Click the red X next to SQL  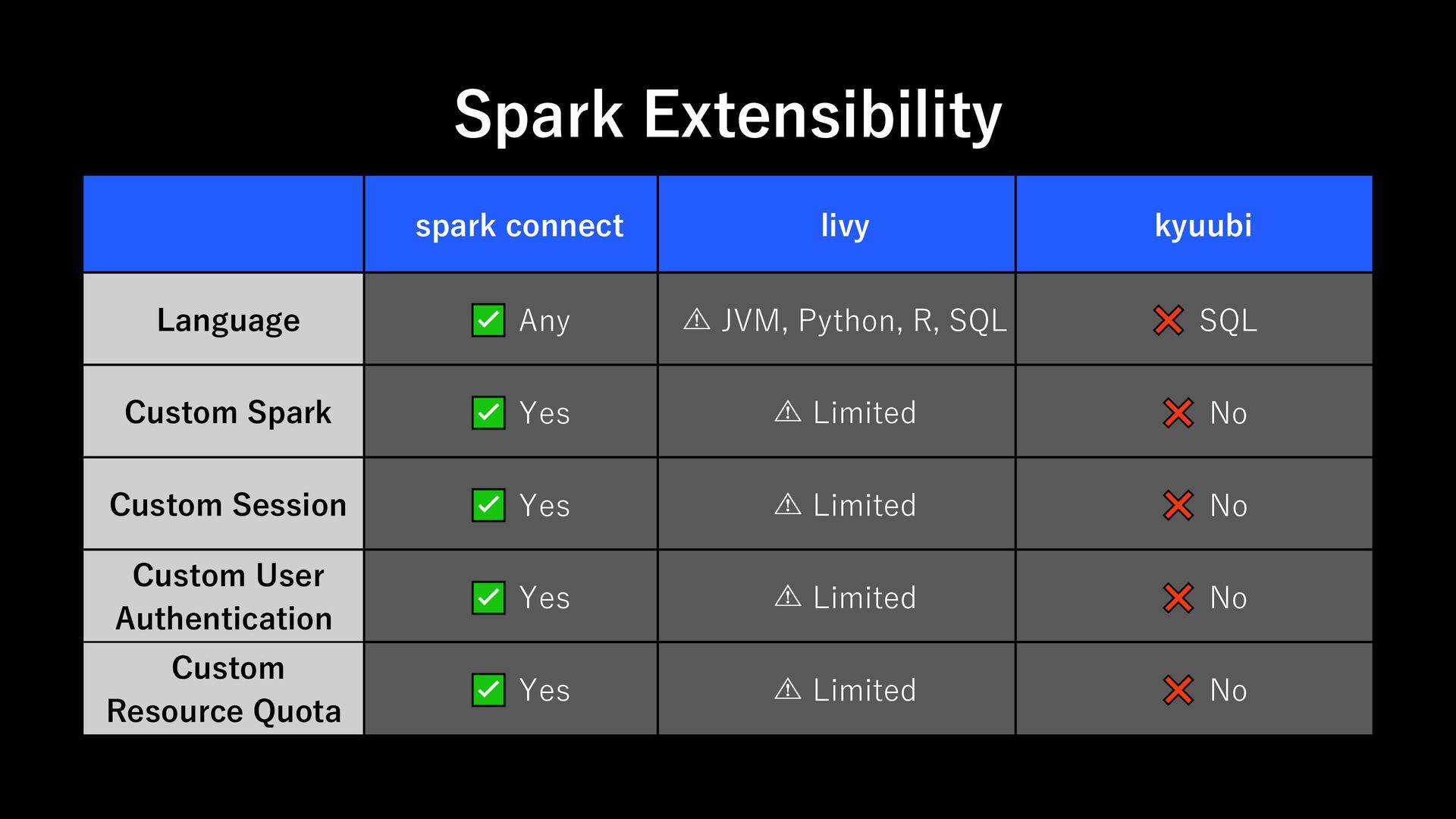(1169, 320)
